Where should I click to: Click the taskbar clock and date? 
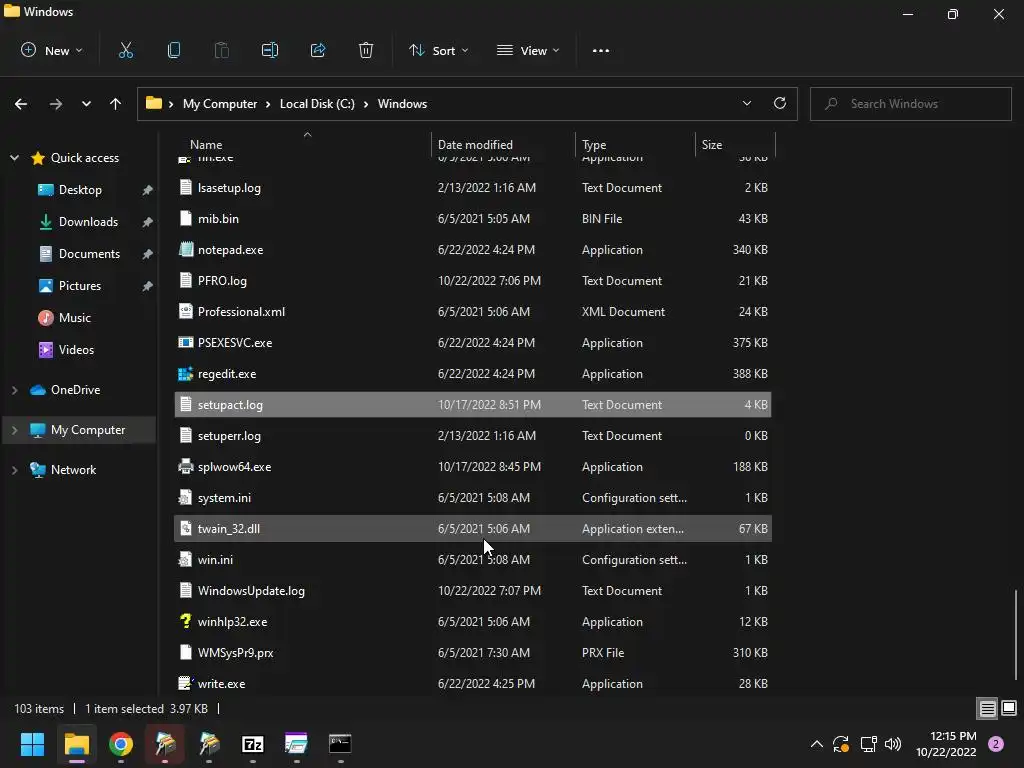pos(946,744)
